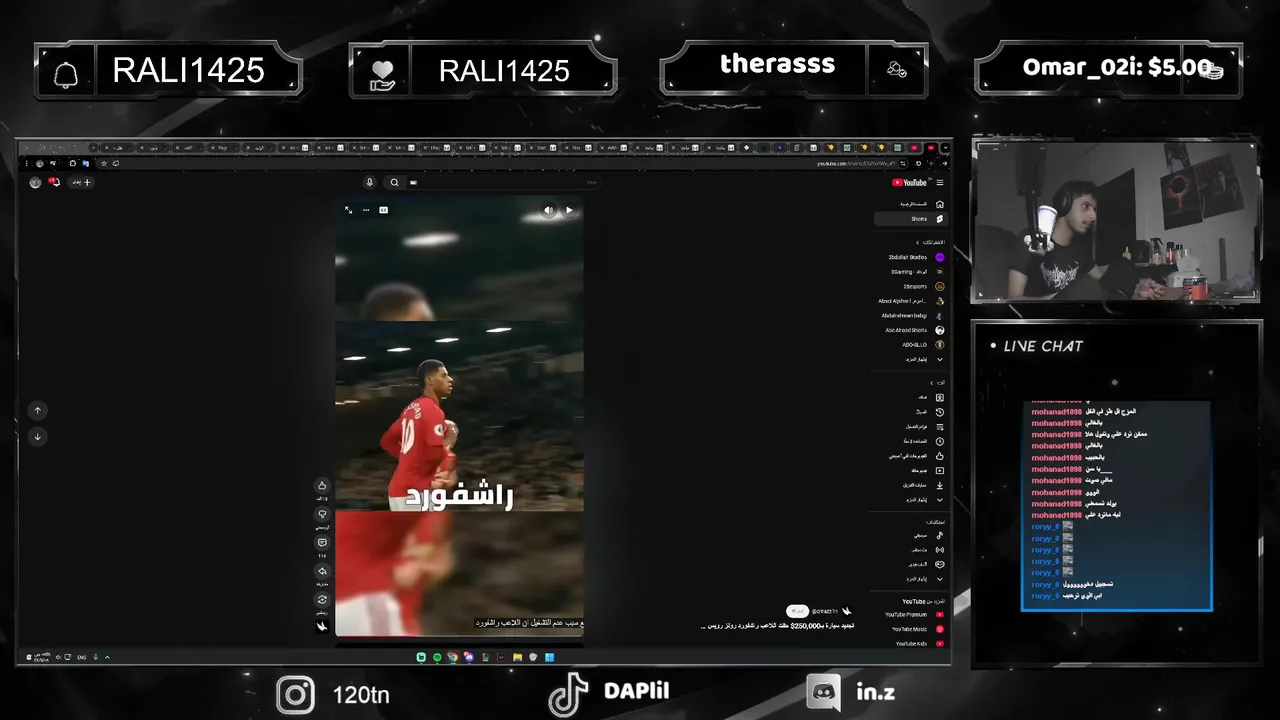Open the Abadi Aljohar subscription
This screenshot has height=720, width=1280.
[x=910, y=301]
